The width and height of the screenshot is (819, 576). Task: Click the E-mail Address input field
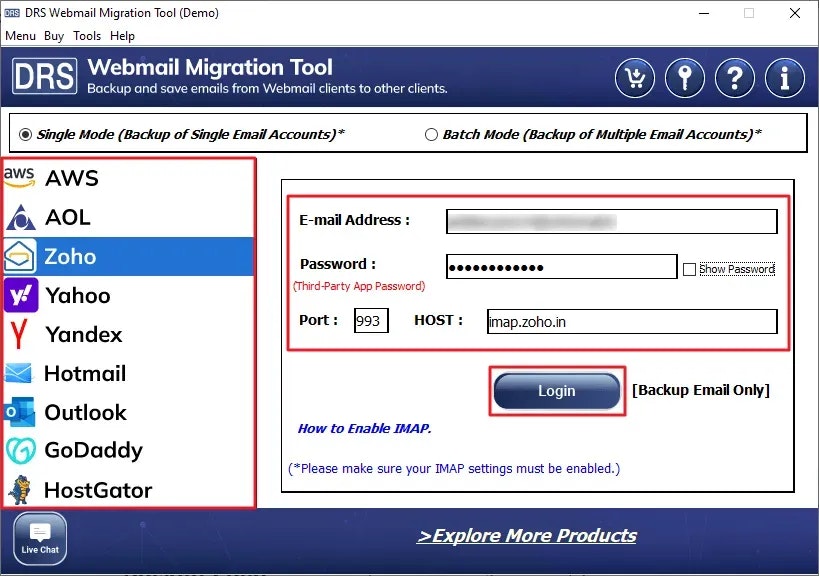(612, 221)
